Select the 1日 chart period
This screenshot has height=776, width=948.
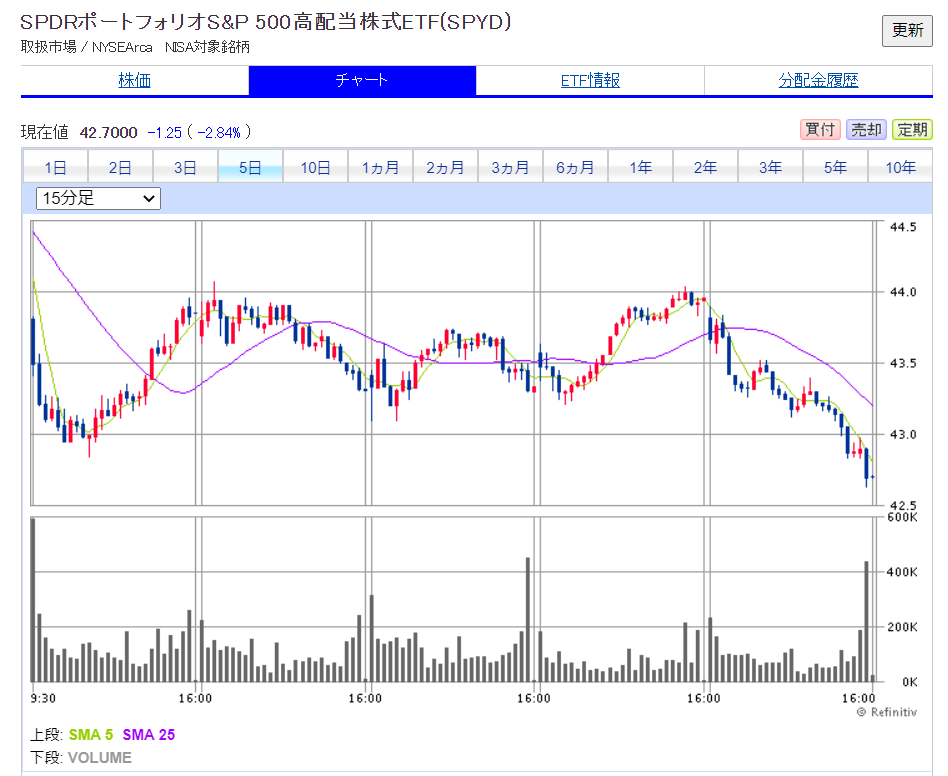coord(56,167)
